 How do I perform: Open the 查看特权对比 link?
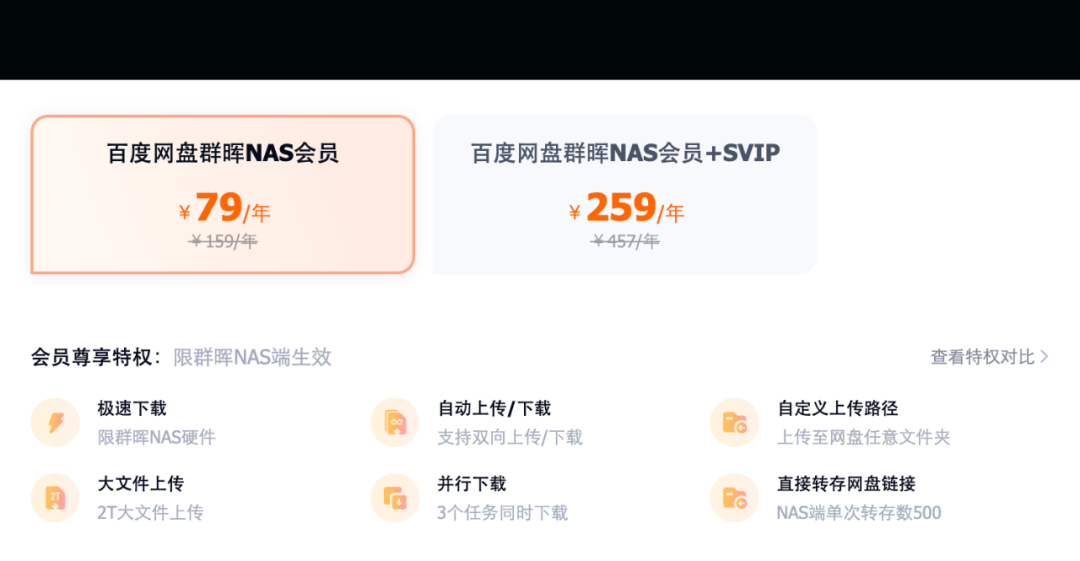point(982,357)
